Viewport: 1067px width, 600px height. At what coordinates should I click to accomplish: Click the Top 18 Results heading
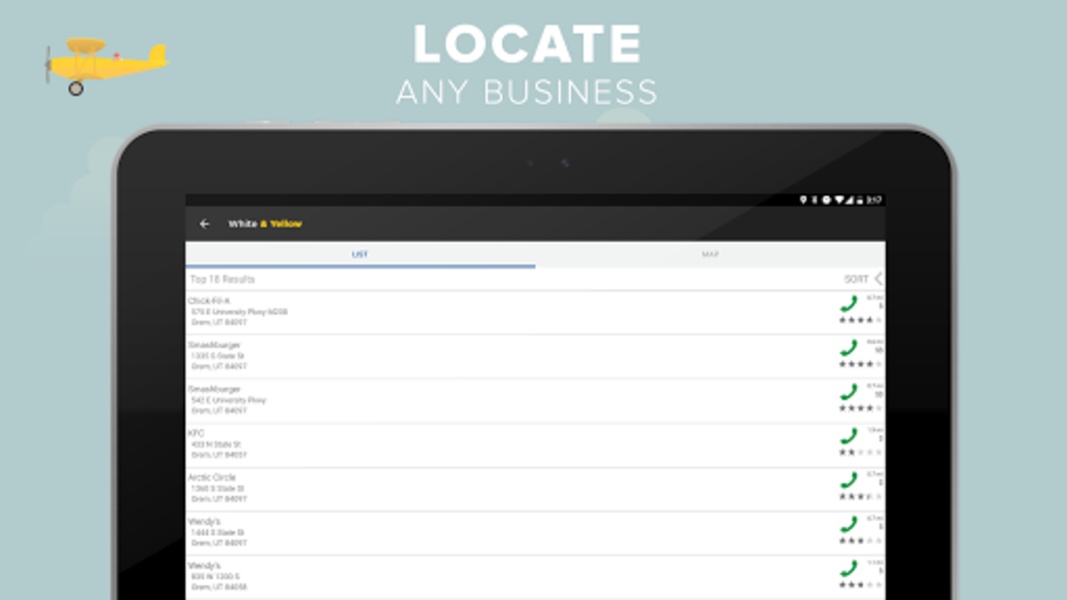click(x=223, y=280)
